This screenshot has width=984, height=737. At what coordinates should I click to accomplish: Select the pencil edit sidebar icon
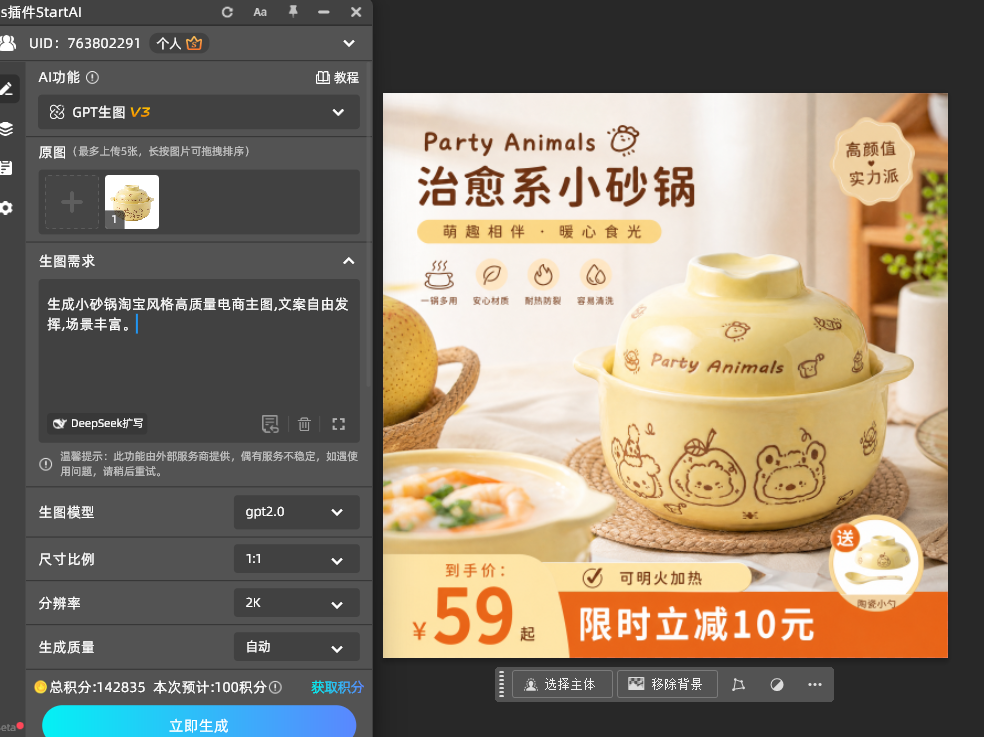click(x=8, y=89)
